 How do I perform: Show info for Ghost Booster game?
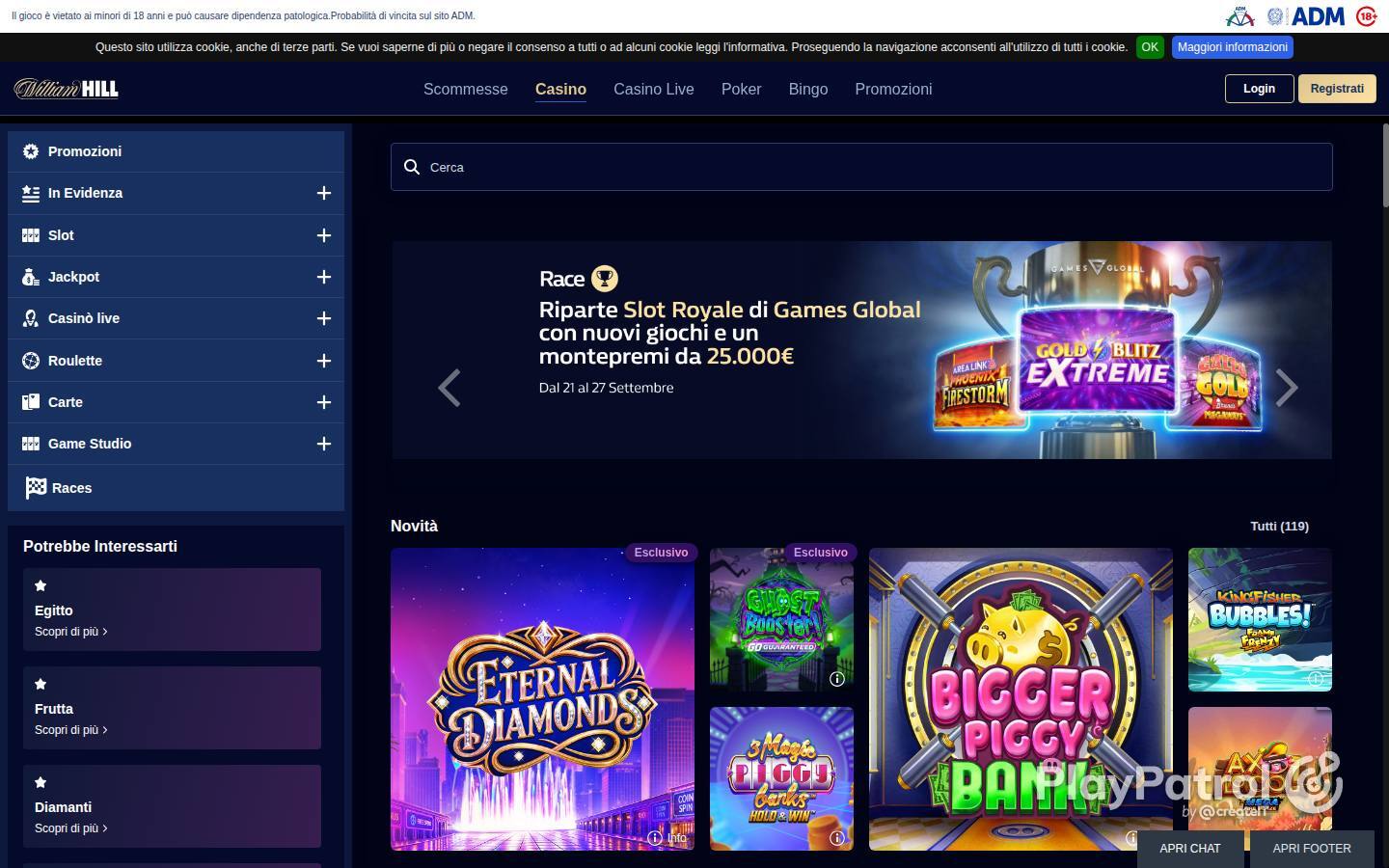click(837, 679)
